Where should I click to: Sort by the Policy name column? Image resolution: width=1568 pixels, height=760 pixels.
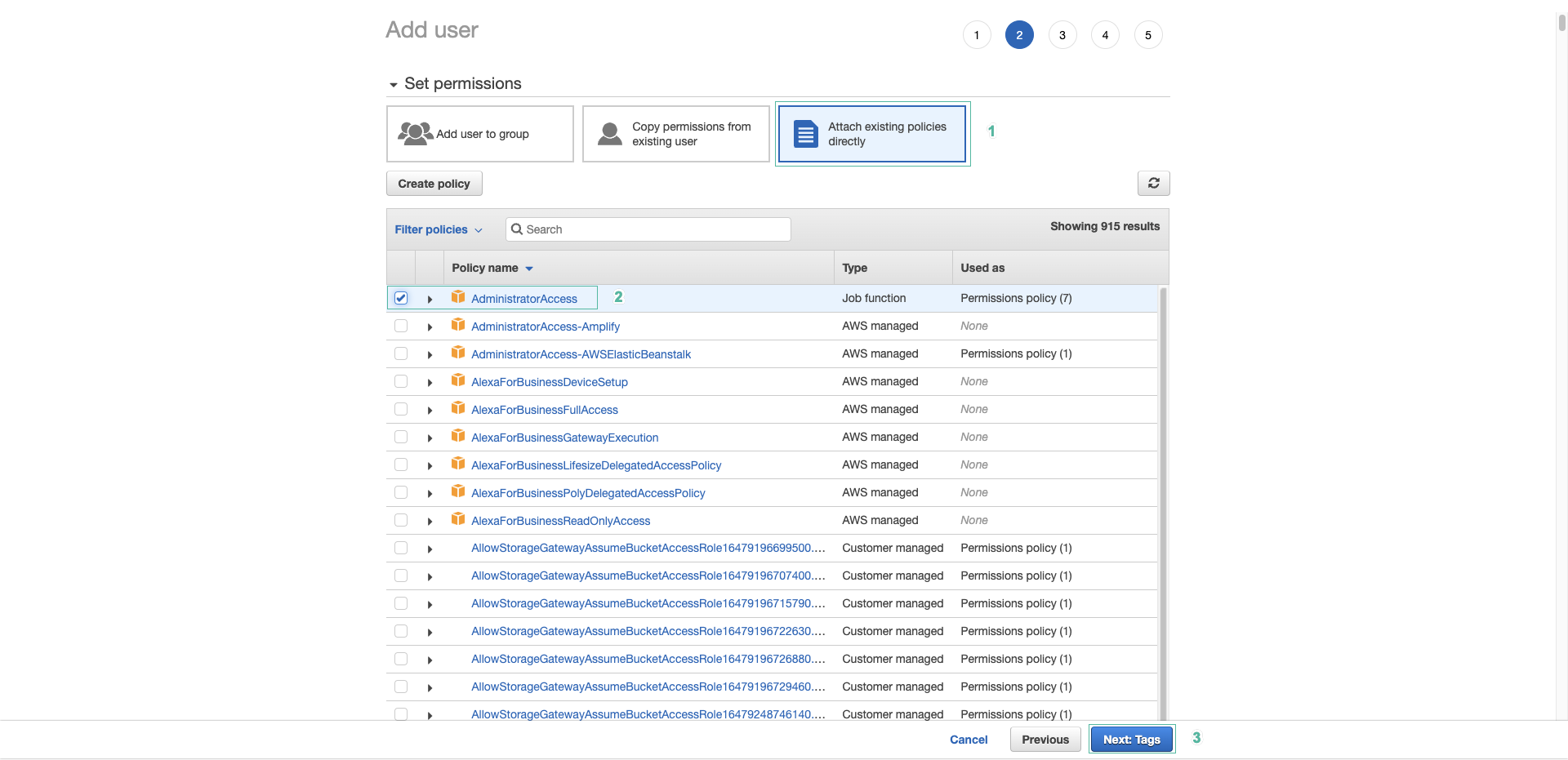[492, 268]
